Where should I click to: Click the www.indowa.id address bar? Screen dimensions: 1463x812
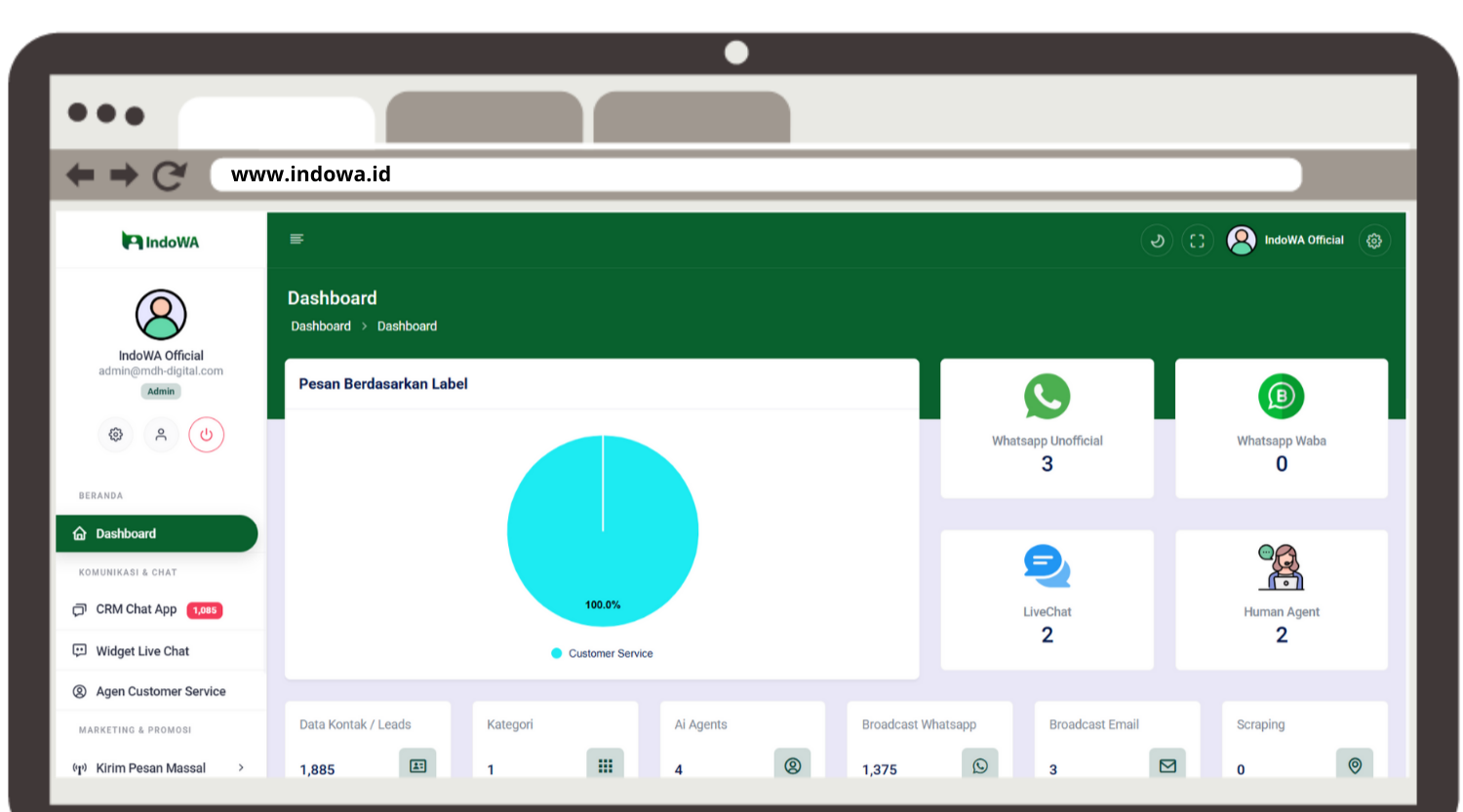point(756,174)
